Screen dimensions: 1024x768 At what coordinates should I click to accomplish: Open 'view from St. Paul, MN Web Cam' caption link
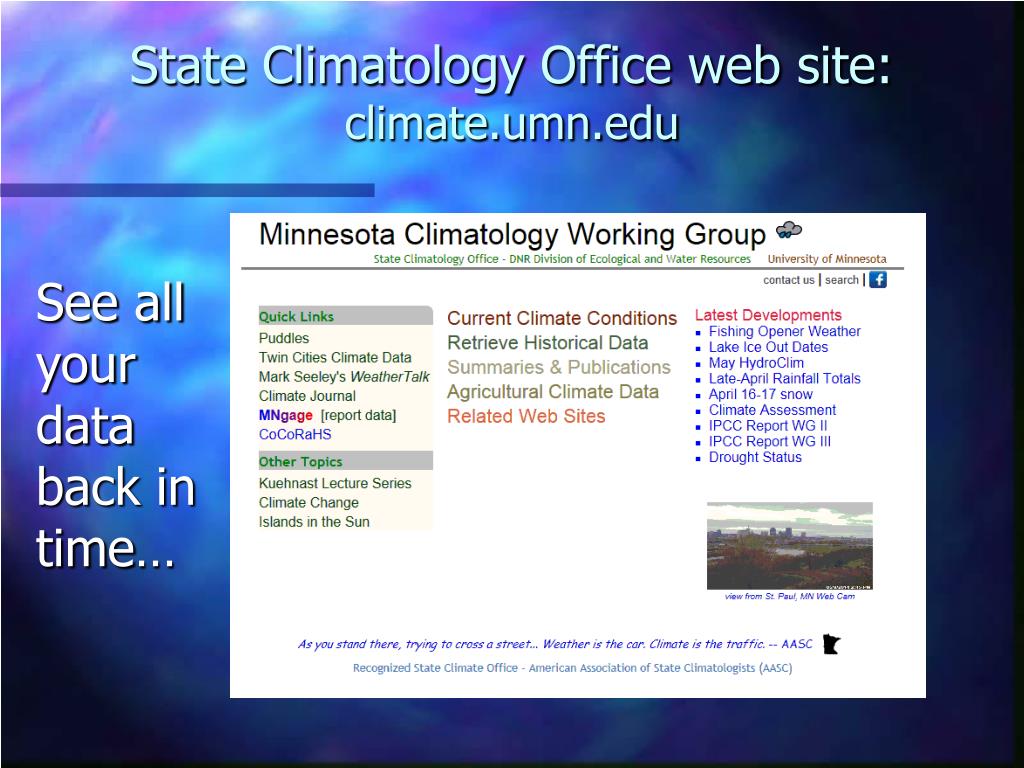790,596
